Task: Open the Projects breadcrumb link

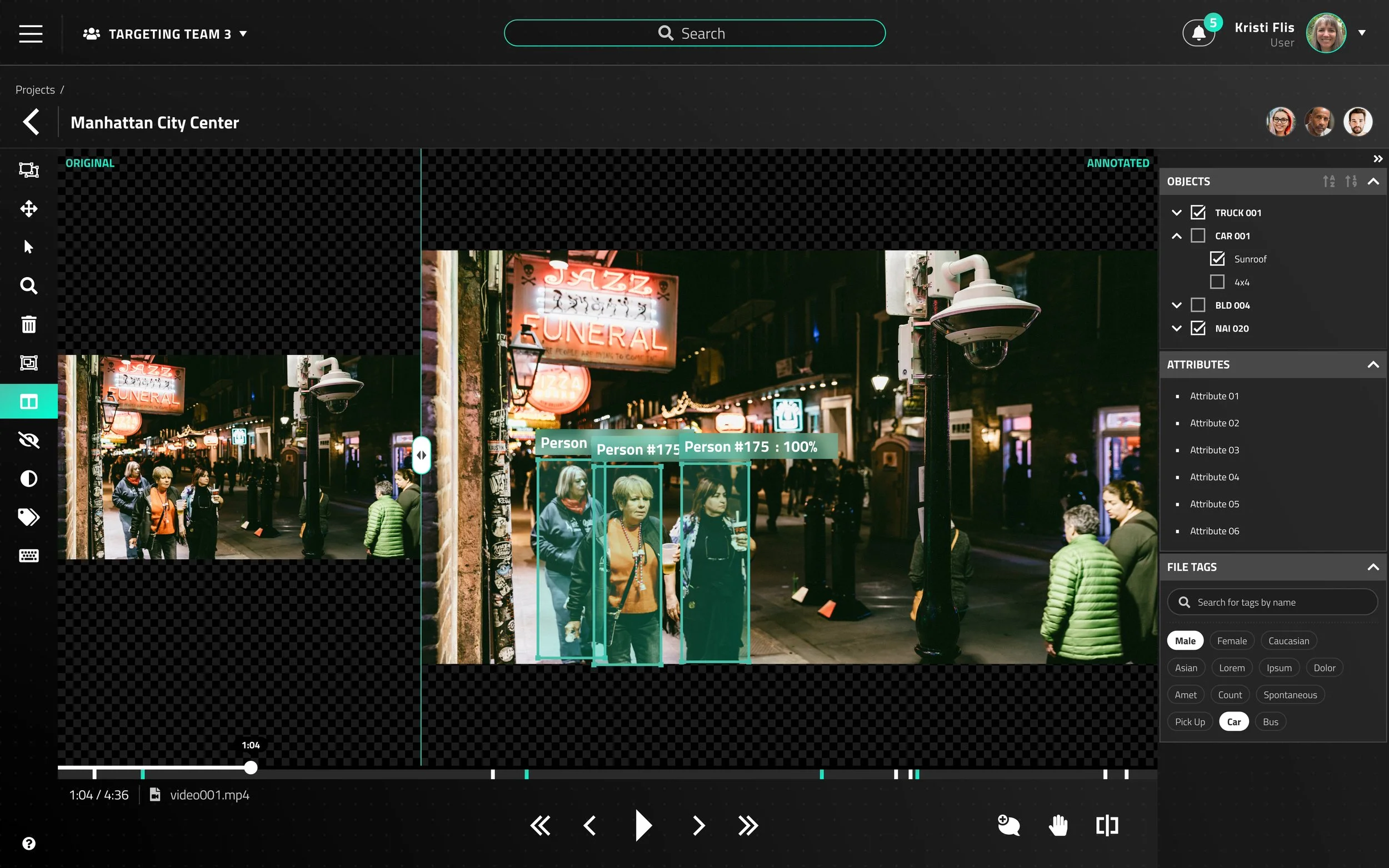Action: [35, 89]
